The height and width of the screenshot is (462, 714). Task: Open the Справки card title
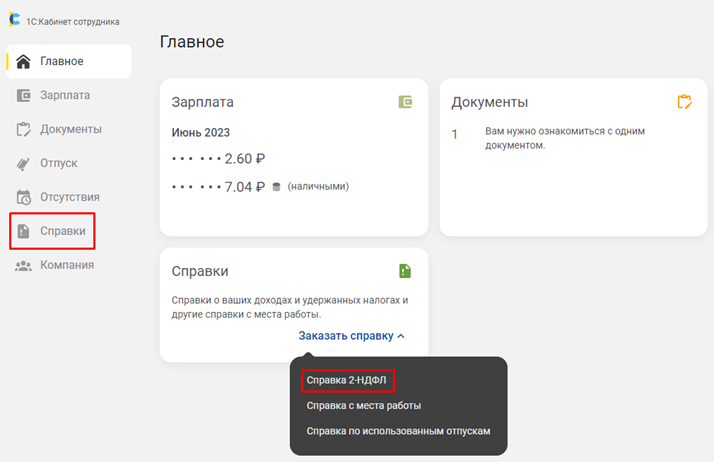pos(200,271)
